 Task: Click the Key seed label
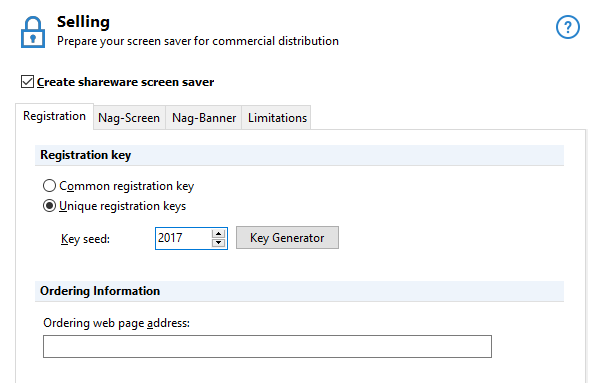pos(85,239)
